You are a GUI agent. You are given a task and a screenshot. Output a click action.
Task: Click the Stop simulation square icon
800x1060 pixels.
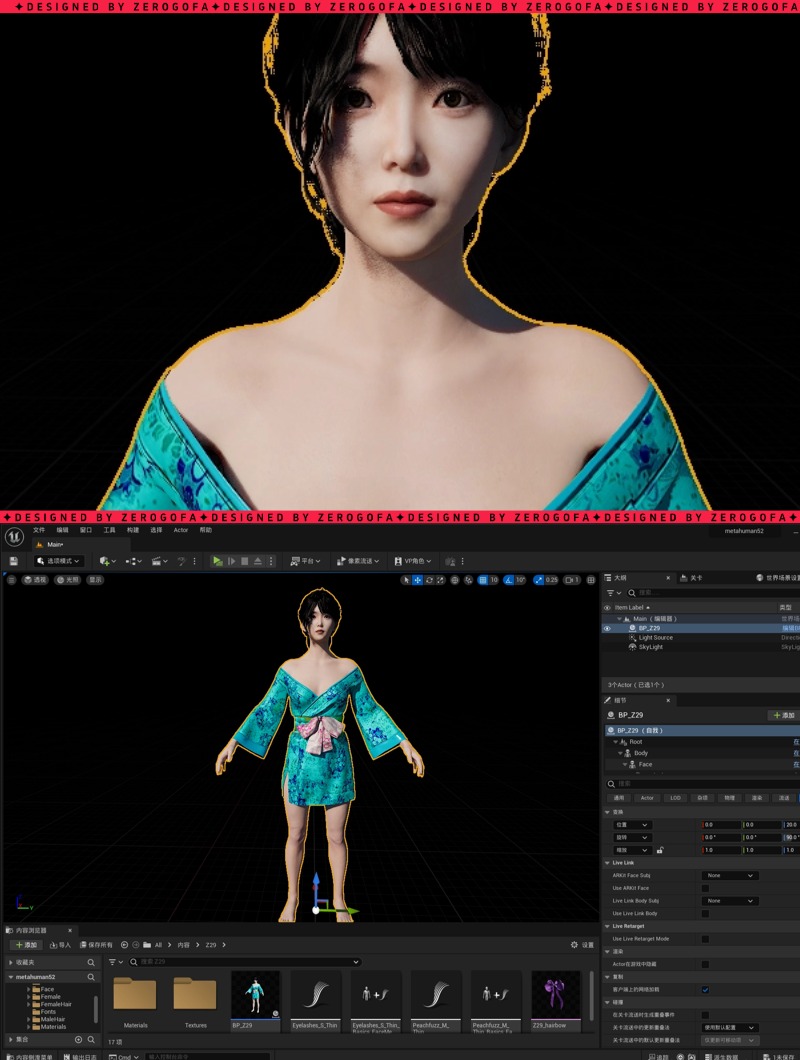(244, 561)
